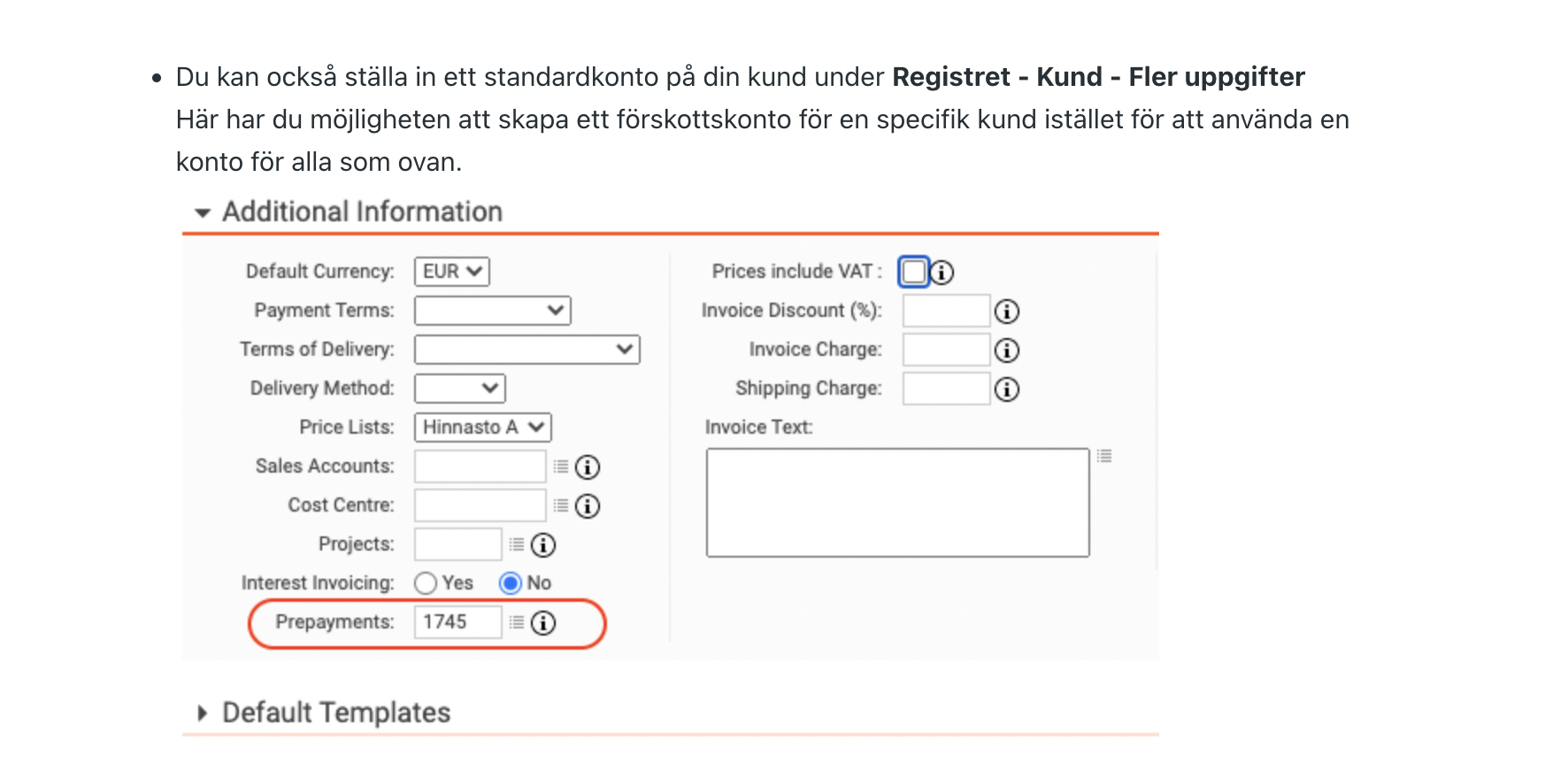Select No for Interest Invoicing
Viewport: 1568px width, 770px height.
[511, 583]
